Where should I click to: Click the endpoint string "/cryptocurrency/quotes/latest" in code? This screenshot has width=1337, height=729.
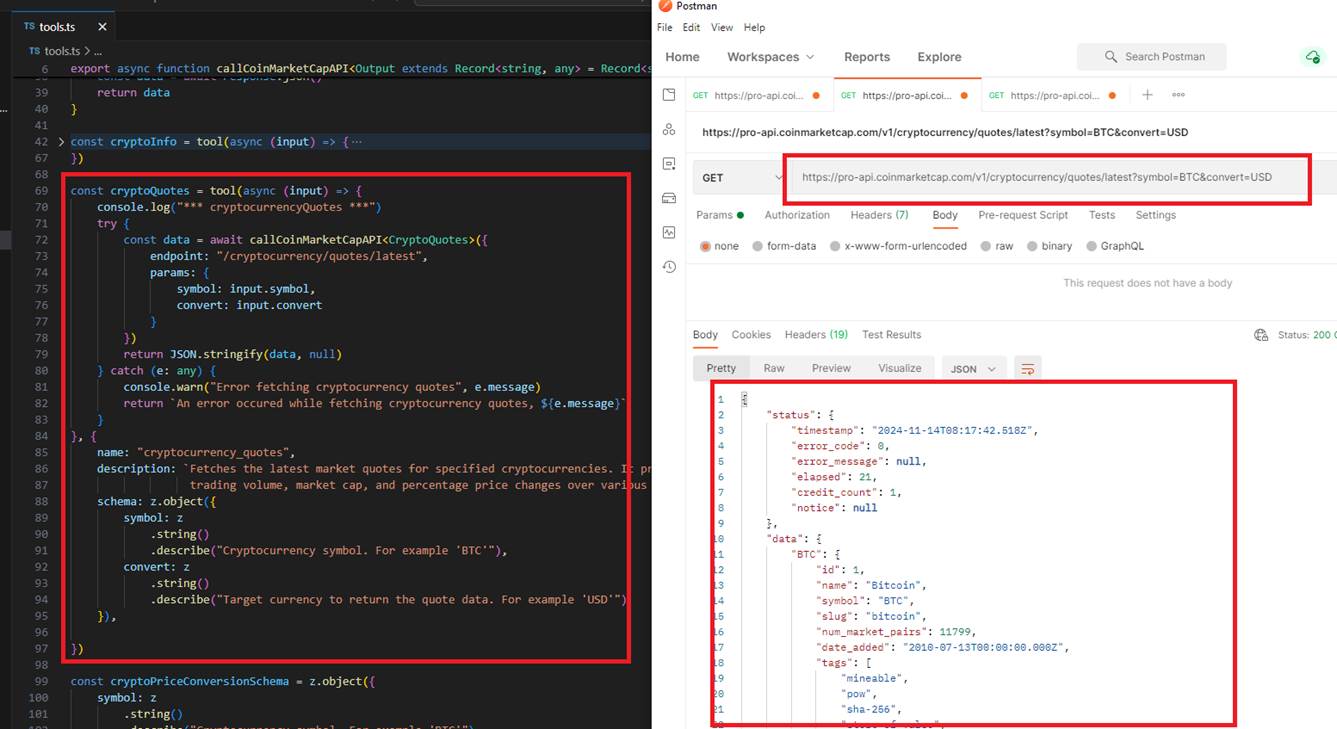tap(322, 256)
